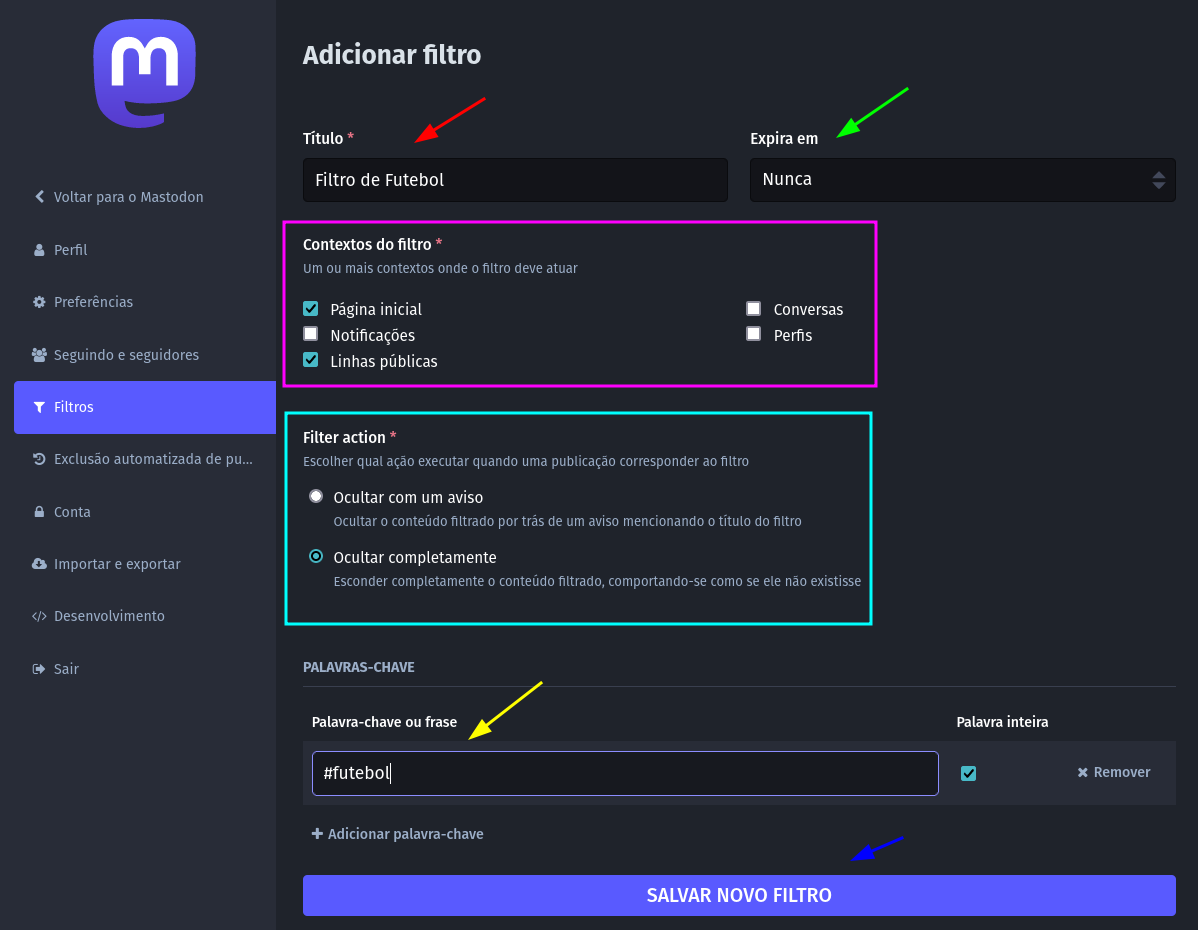
Task: Click the stepper arrows on the Expira em select
Action: pos(1158,180)
